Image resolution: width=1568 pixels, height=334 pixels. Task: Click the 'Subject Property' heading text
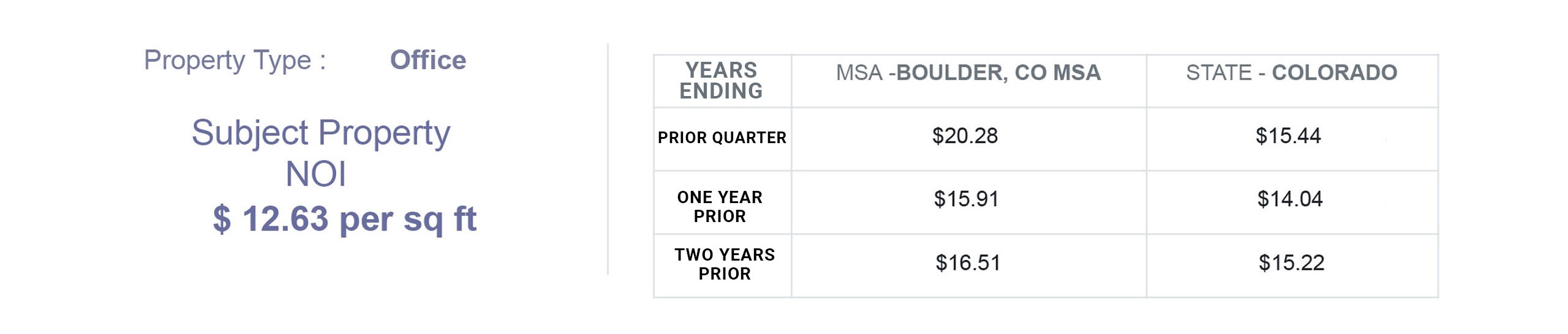[x=321, y=133]
